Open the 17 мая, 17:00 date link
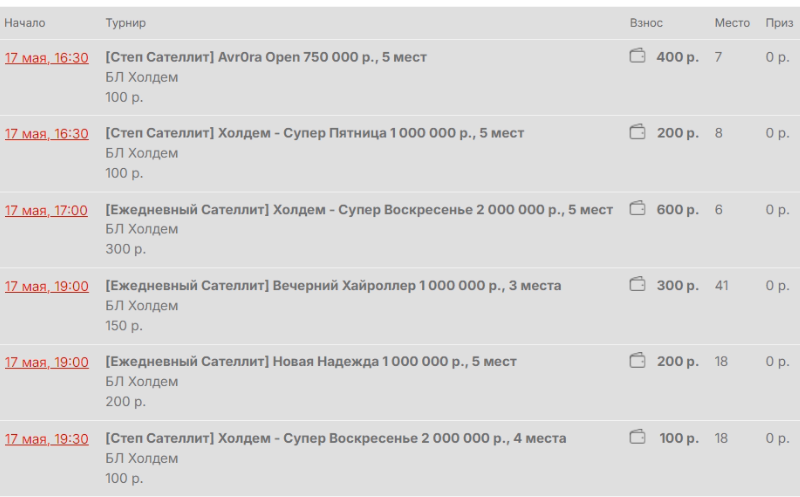 (x=46, y=210)
